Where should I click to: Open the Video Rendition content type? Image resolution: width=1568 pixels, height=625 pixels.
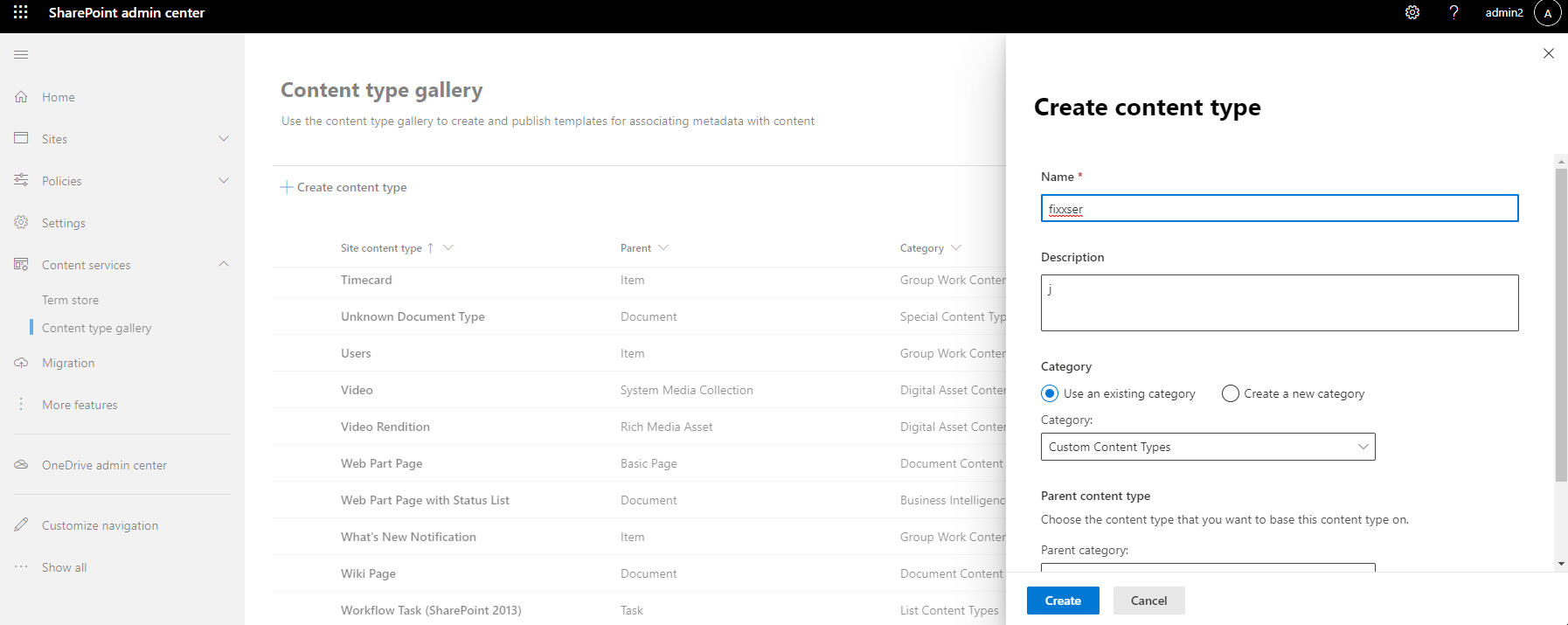pyautogui.click(x=385, y=427)
